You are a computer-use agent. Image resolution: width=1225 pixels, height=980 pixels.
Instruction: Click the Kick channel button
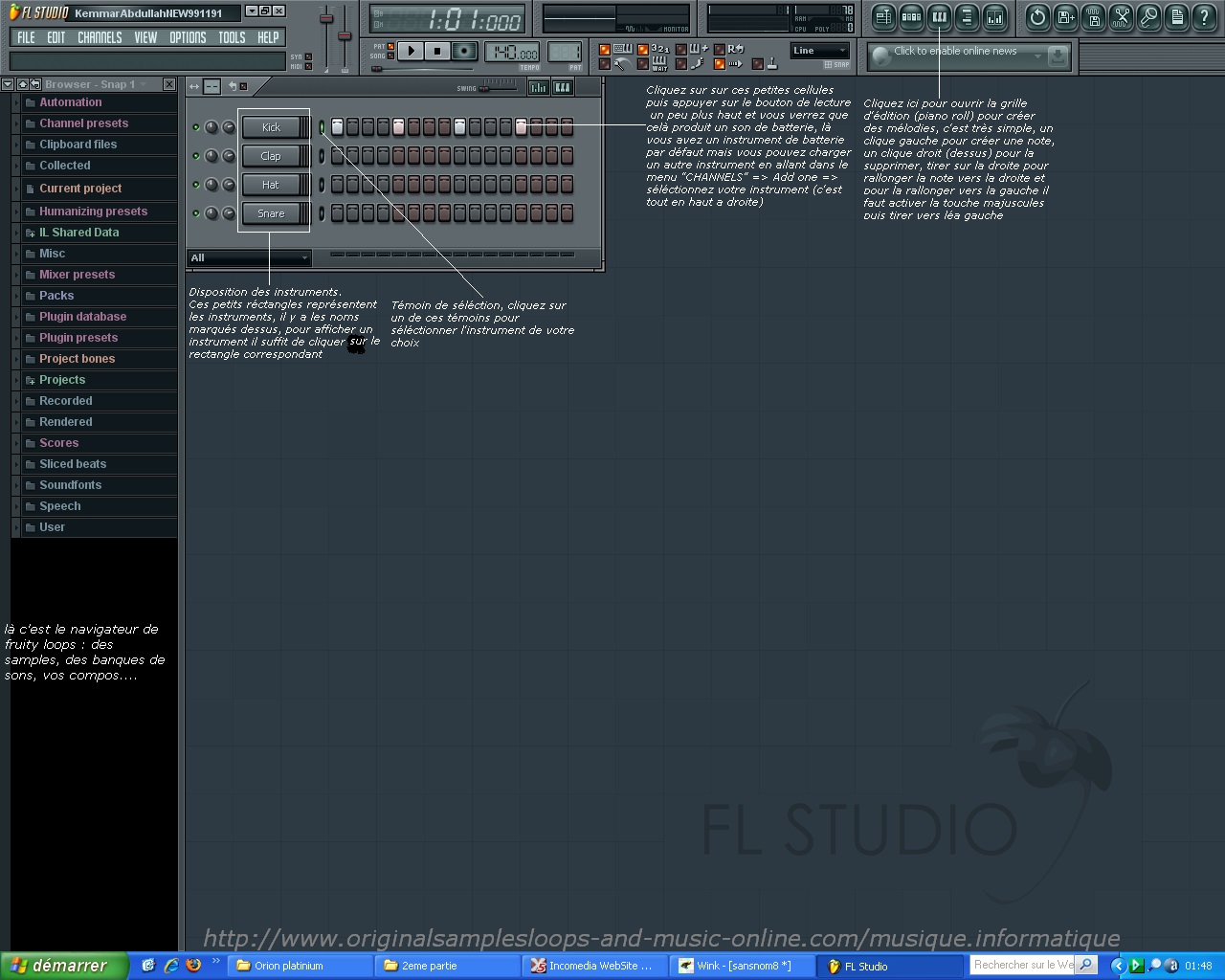pos(272,127)
